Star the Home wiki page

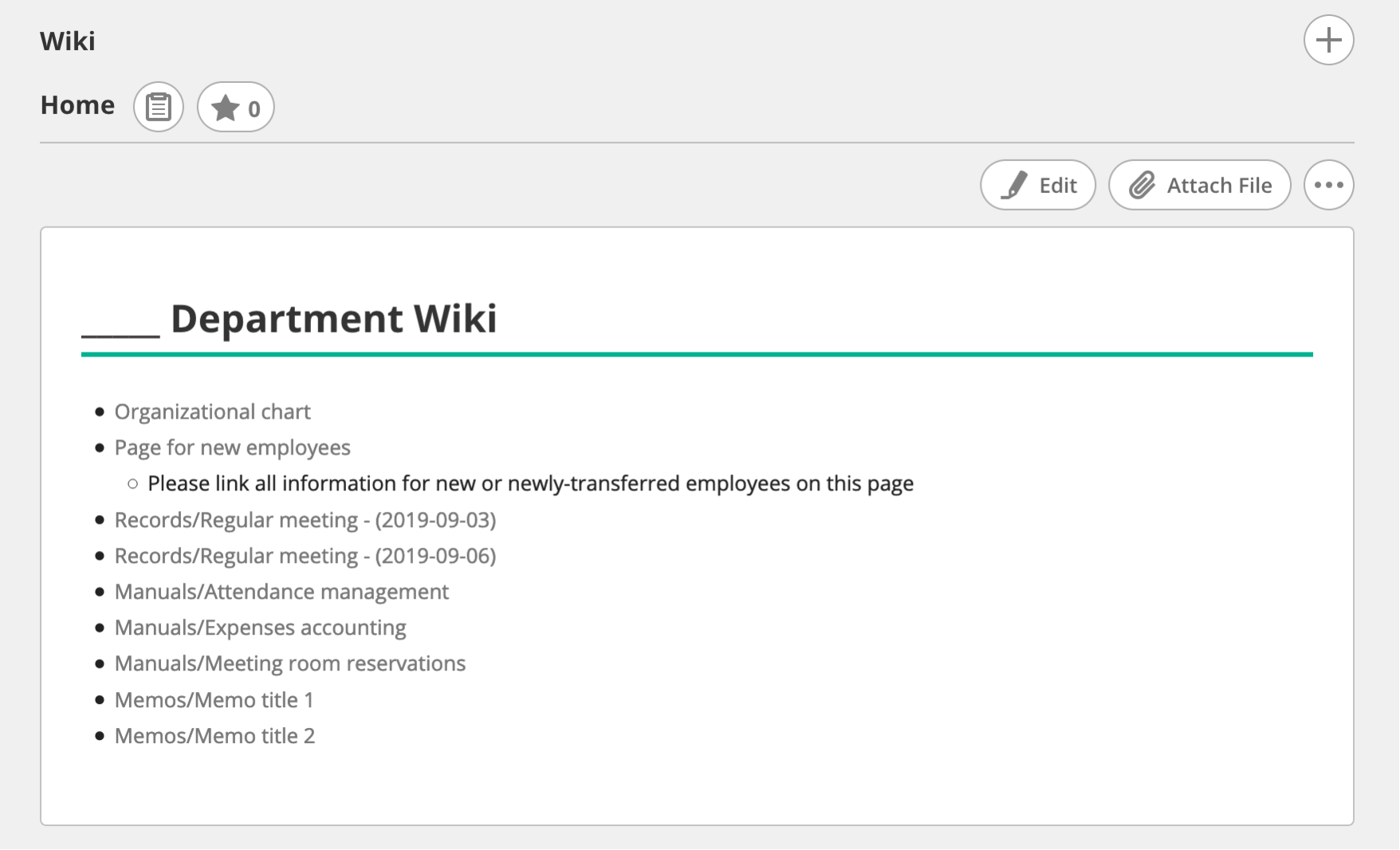235,107
